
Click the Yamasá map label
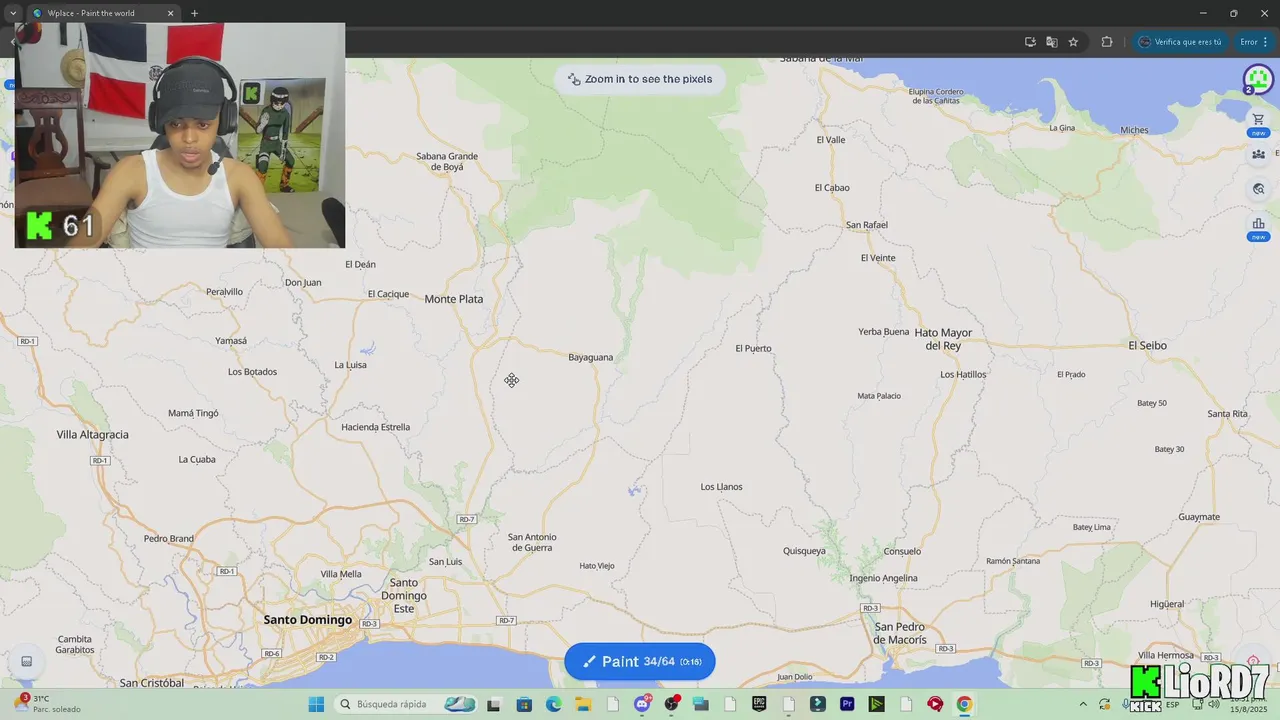(x=231, y=341)
